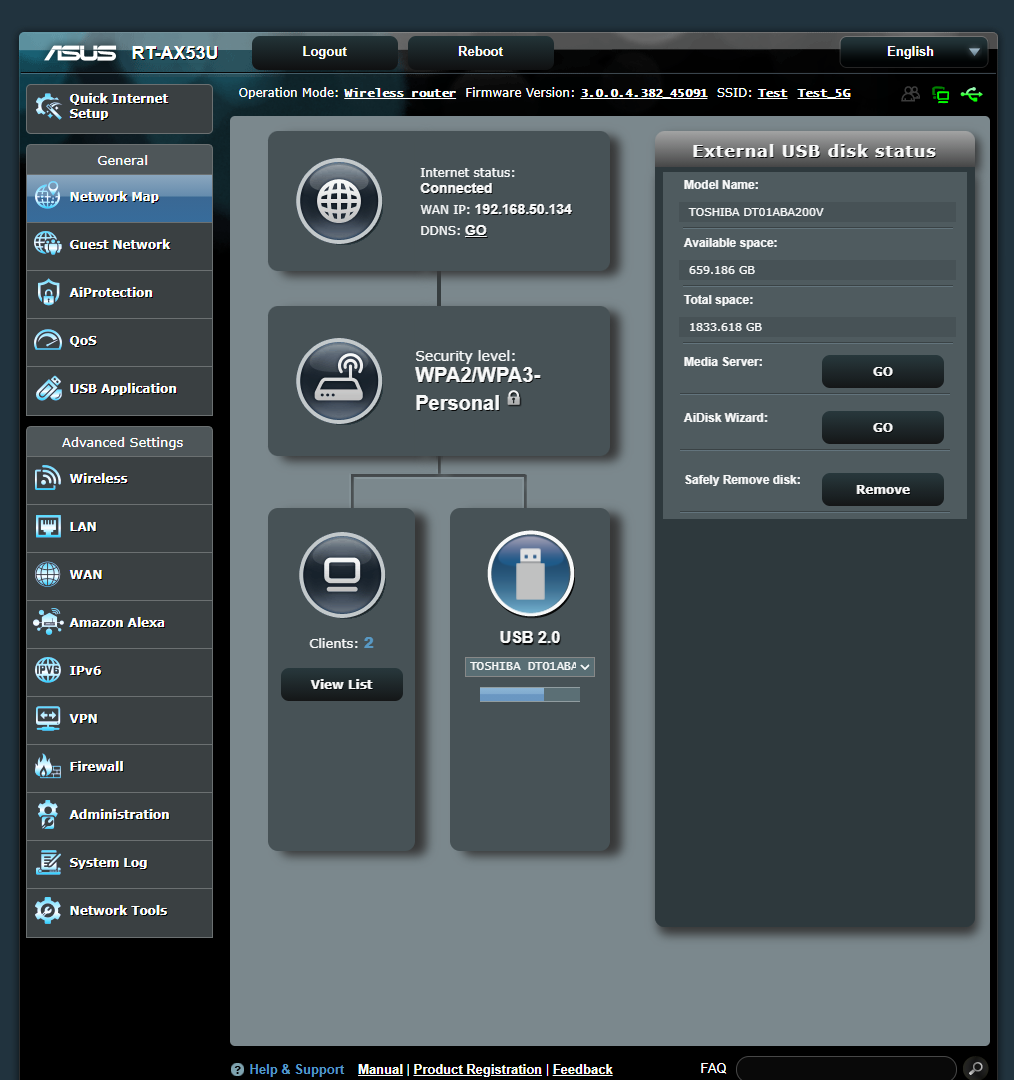Click the QoS speedometer icon in sidebar
The height and width of the screenshot is (1080, 1014).
point(46,341)
